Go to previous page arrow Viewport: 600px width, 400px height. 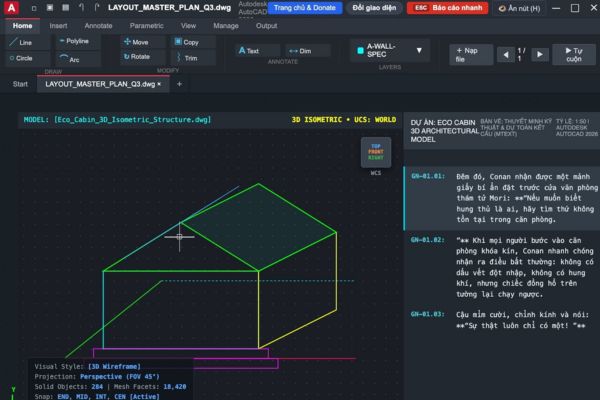(505, 55)
